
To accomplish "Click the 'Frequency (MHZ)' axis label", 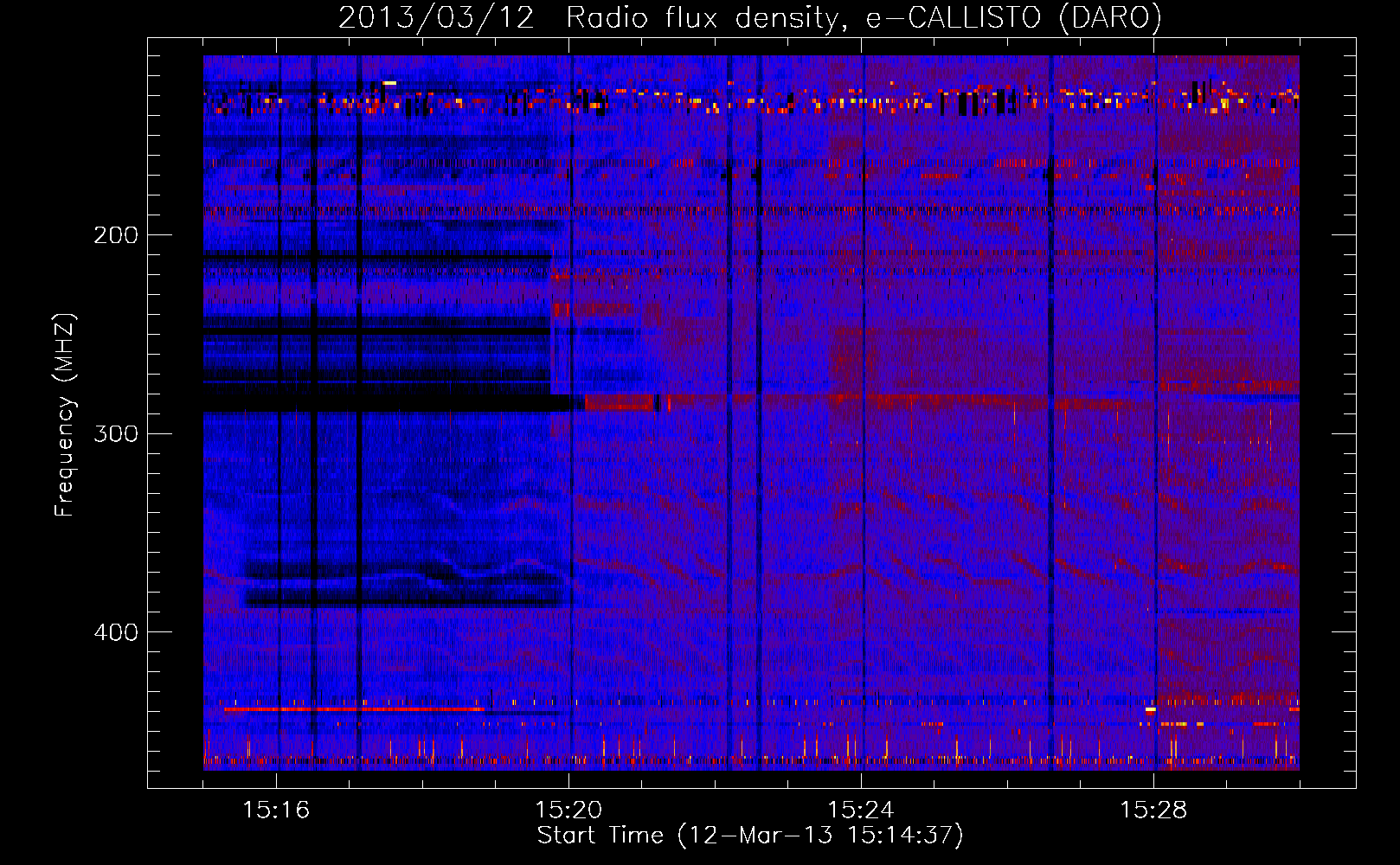I will [x=65, y=415].
